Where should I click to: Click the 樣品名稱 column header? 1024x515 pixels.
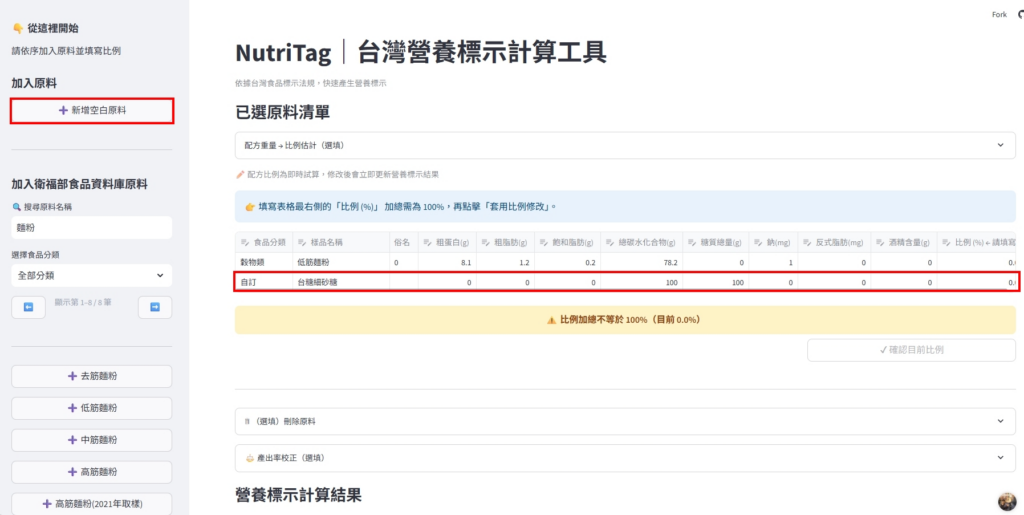(341, 242)
